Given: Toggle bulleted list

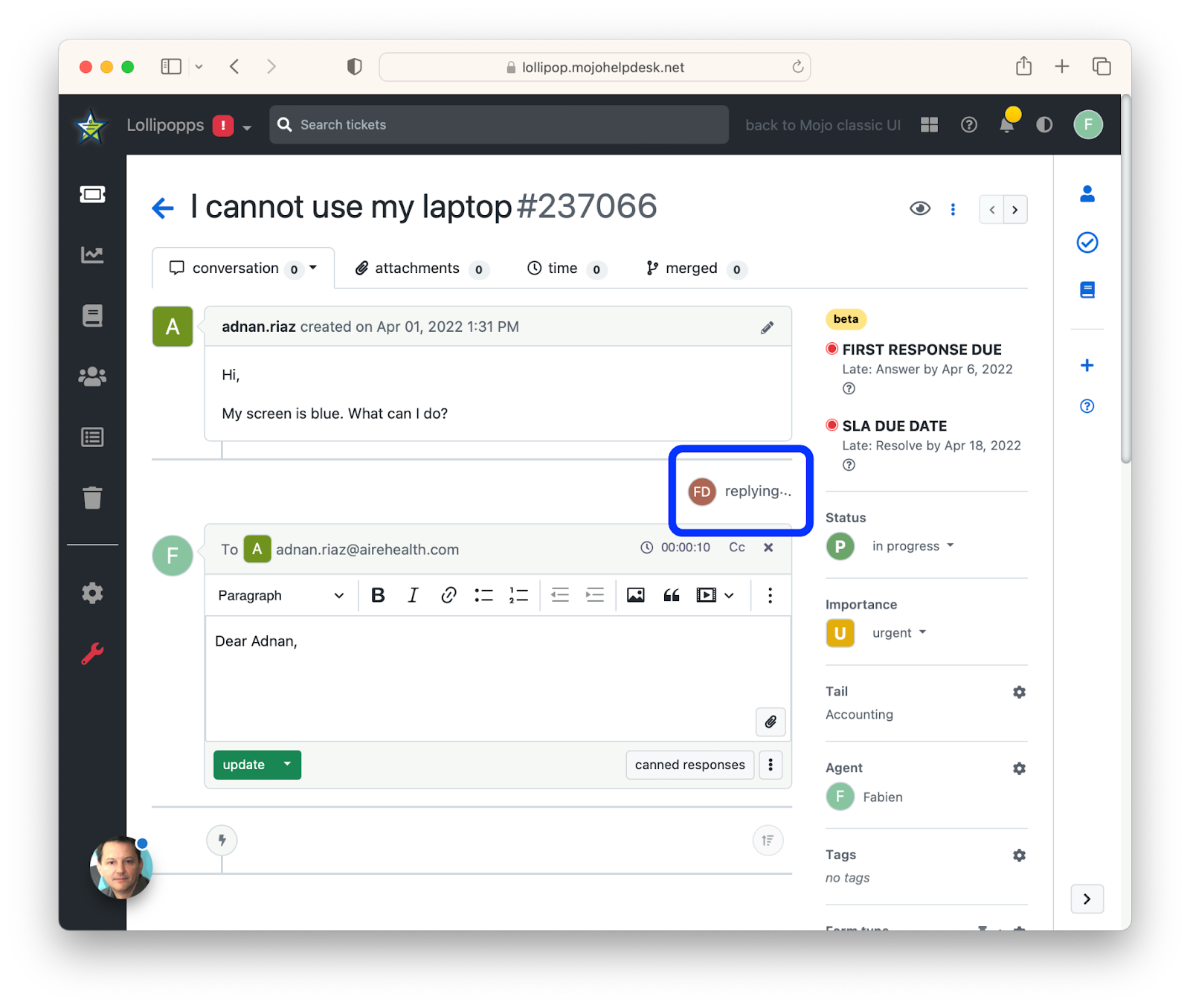Looking at the screenshot, I should pos(483,595).
